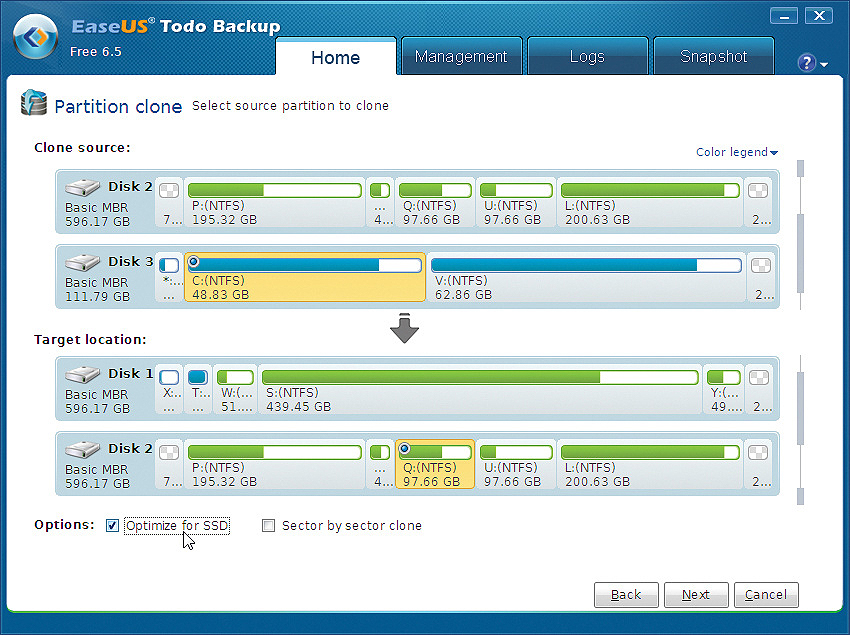Image resolution: width=850 pixels, height=635 pixels.
Task: Click the EaseUS logo icon
Action: point(36,37)
